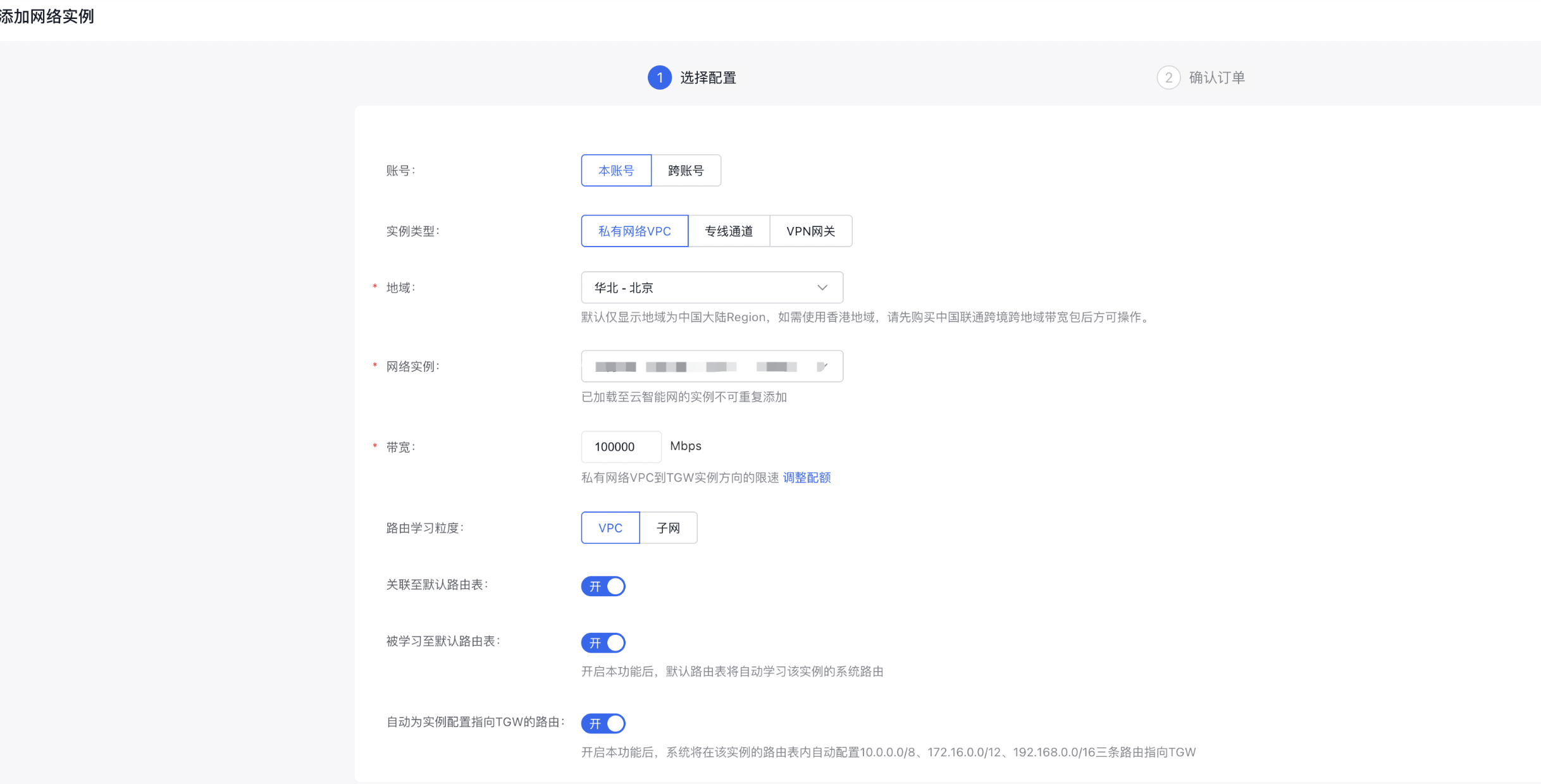Select 本账号 account option

pos(616,171)
